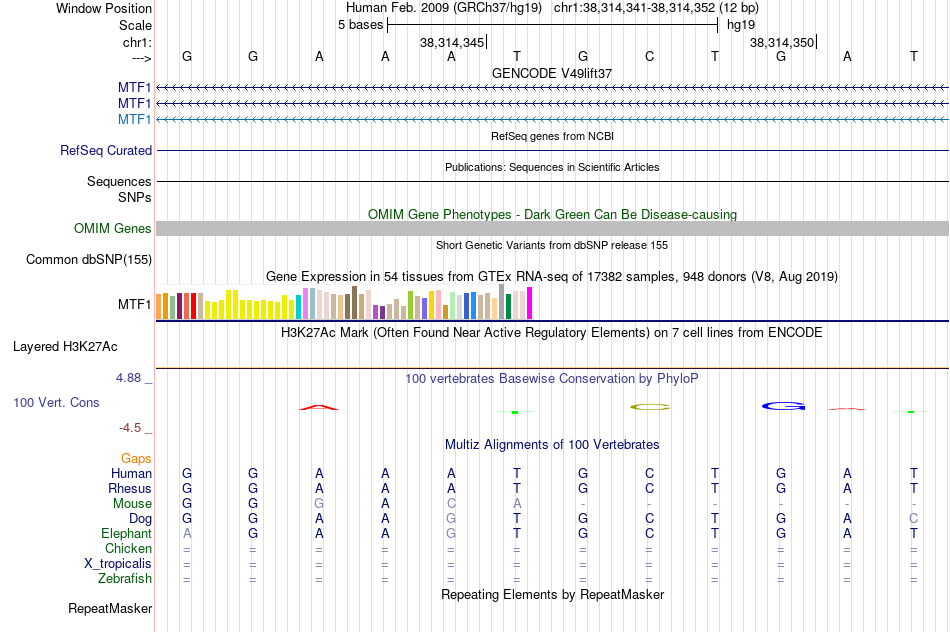
Task: Open the 100 vertebrates Basewise Conservation title
Action: 551,379
